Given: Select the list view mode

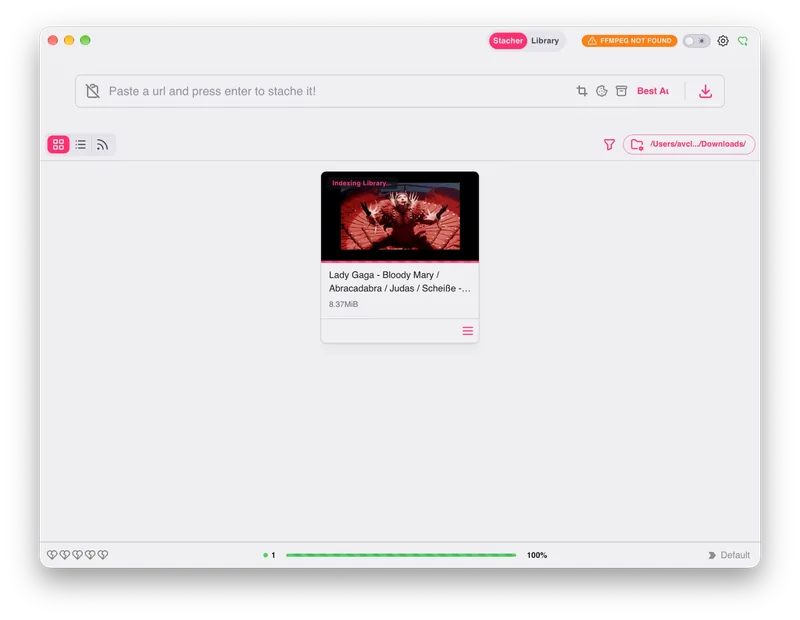Looking at the screenshot, I should click(x=81, y=144).
